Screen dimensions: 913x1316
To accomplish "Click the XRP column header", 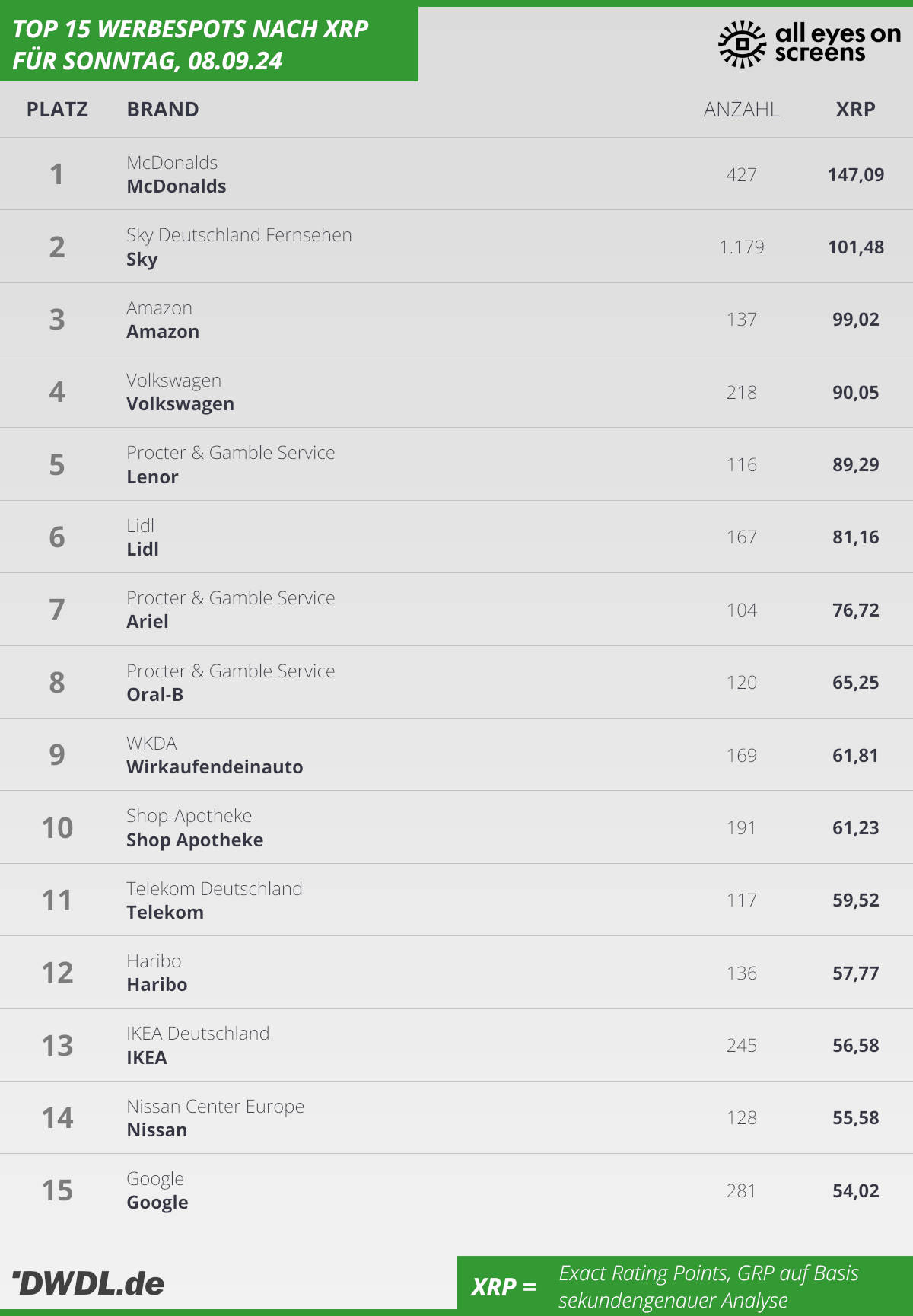I will [x=855, y=110].
